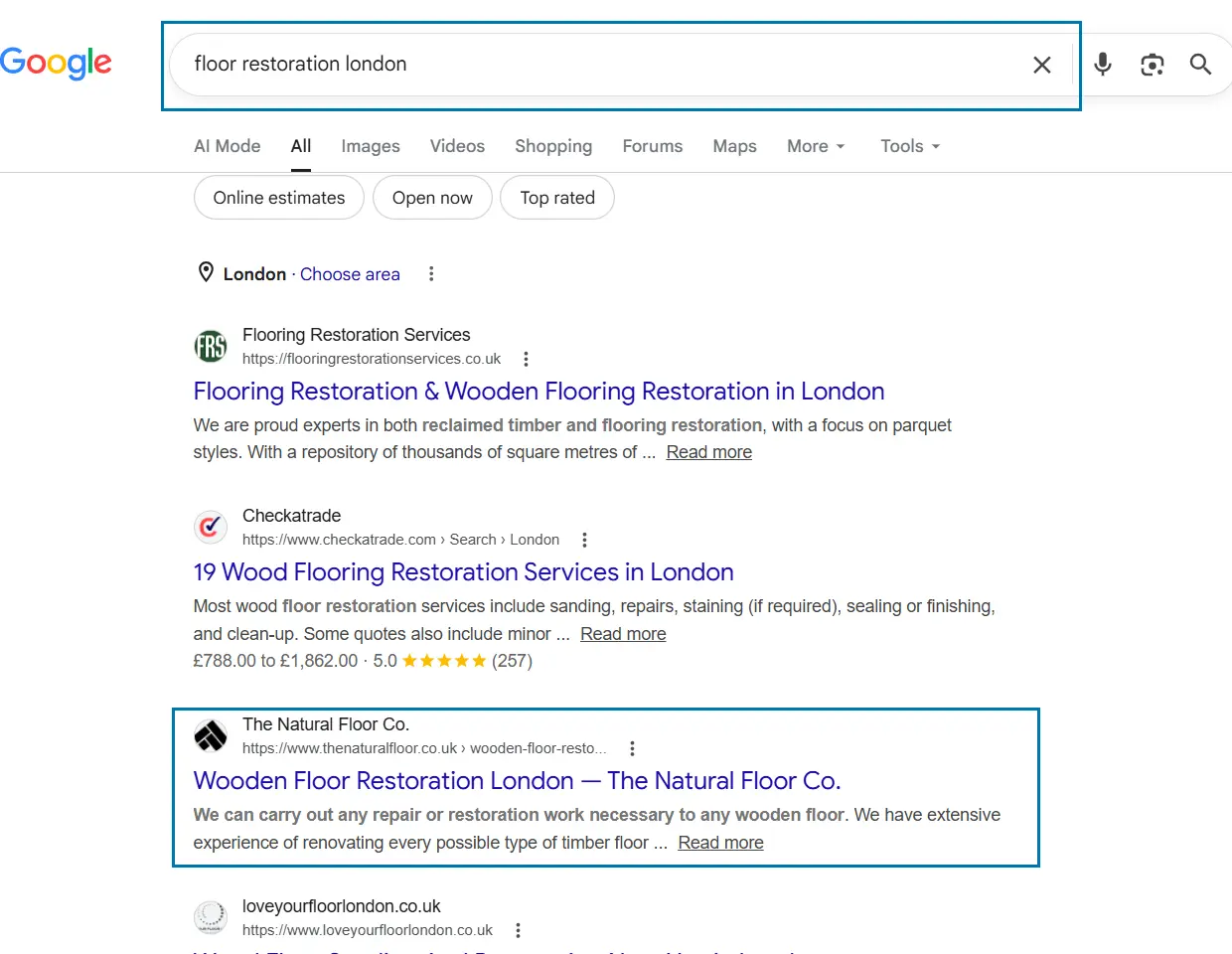This screenshot has width=1232, height=954.
Task: Open three-dot menu for Checkatrade result
Action: tap(584, 540)
